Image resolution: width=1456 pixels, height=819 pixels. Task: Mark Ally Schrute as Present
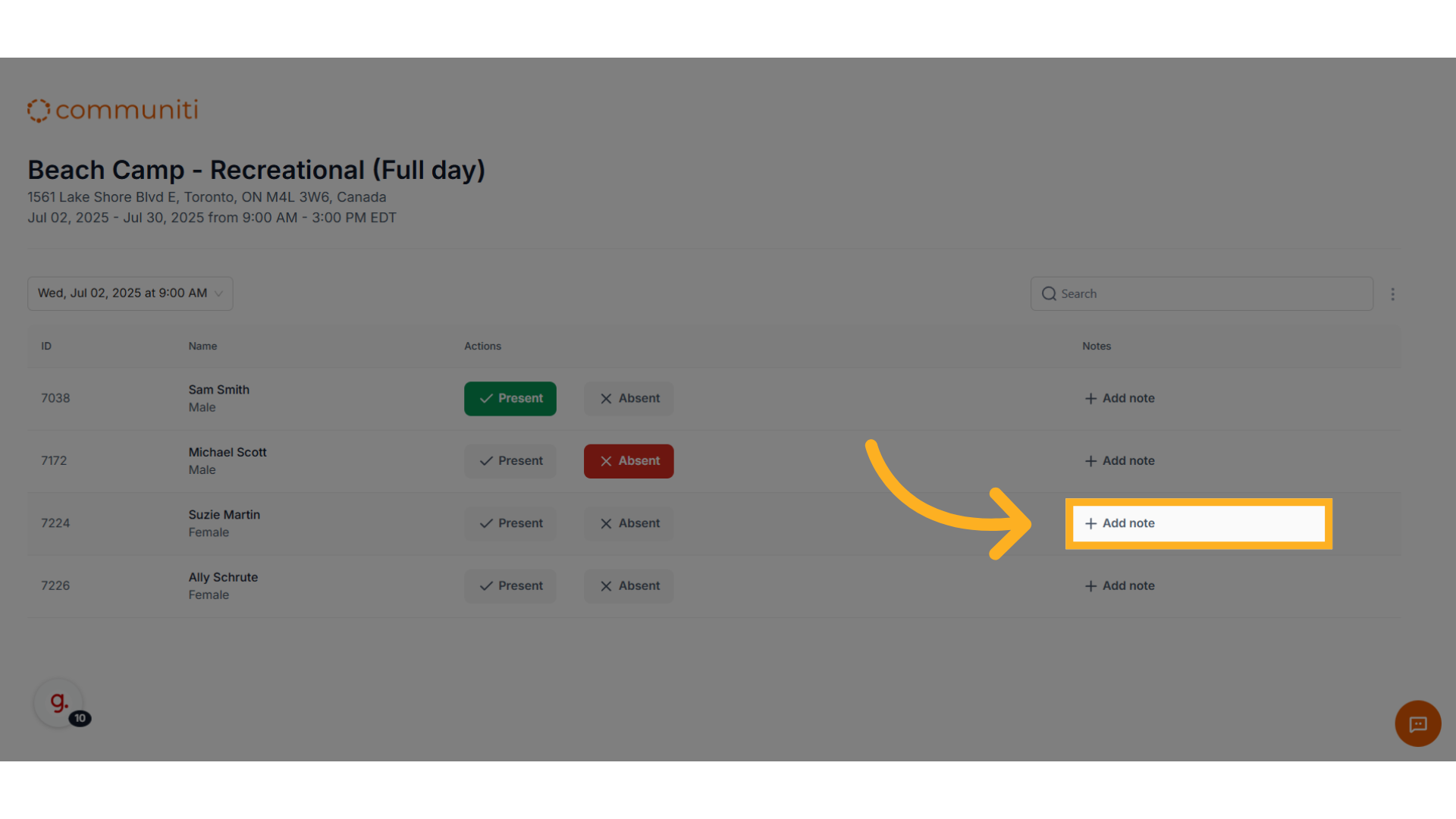510,586
